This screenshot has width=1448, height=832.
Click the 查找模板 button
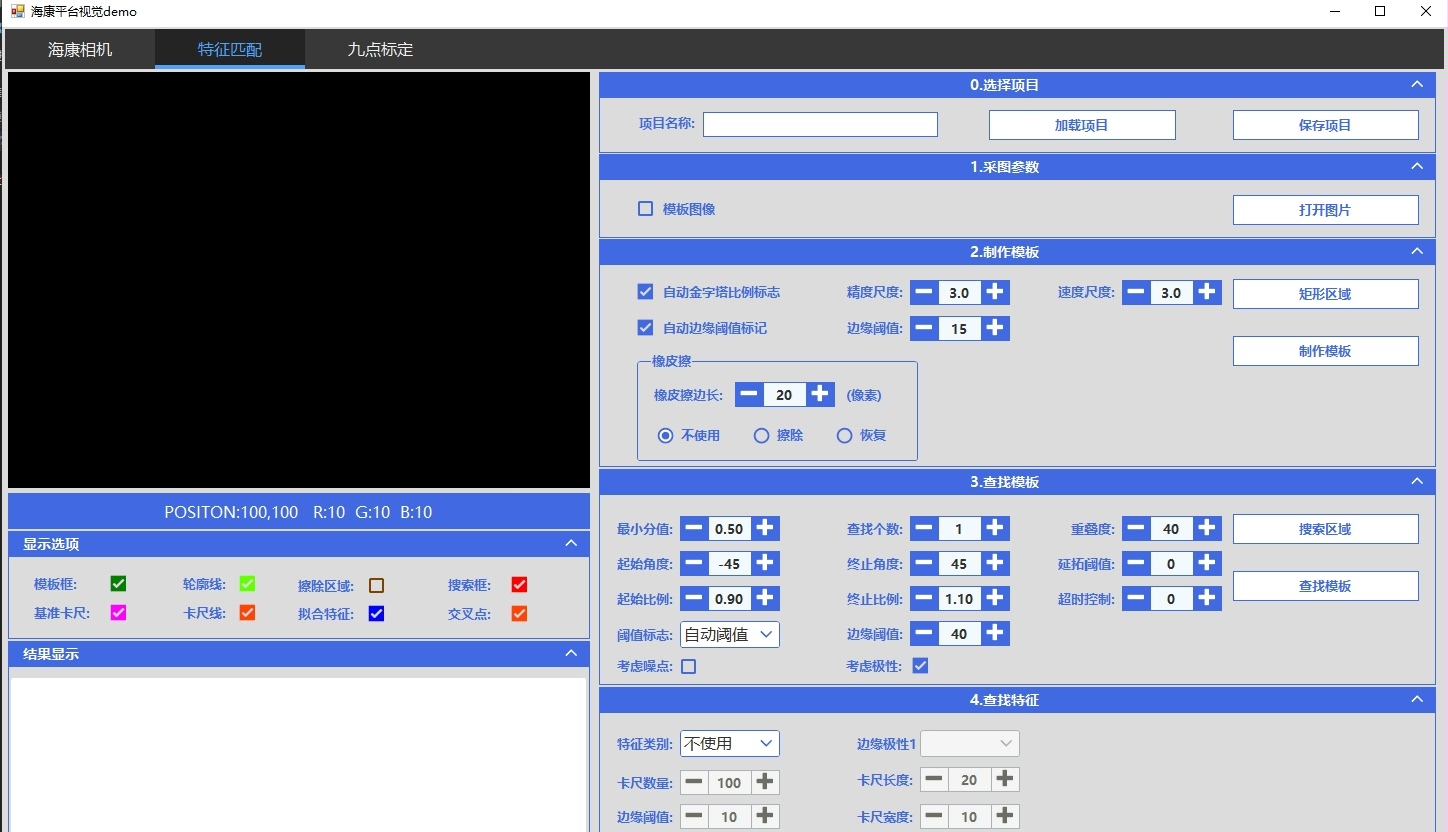[x=1325, y=586]
